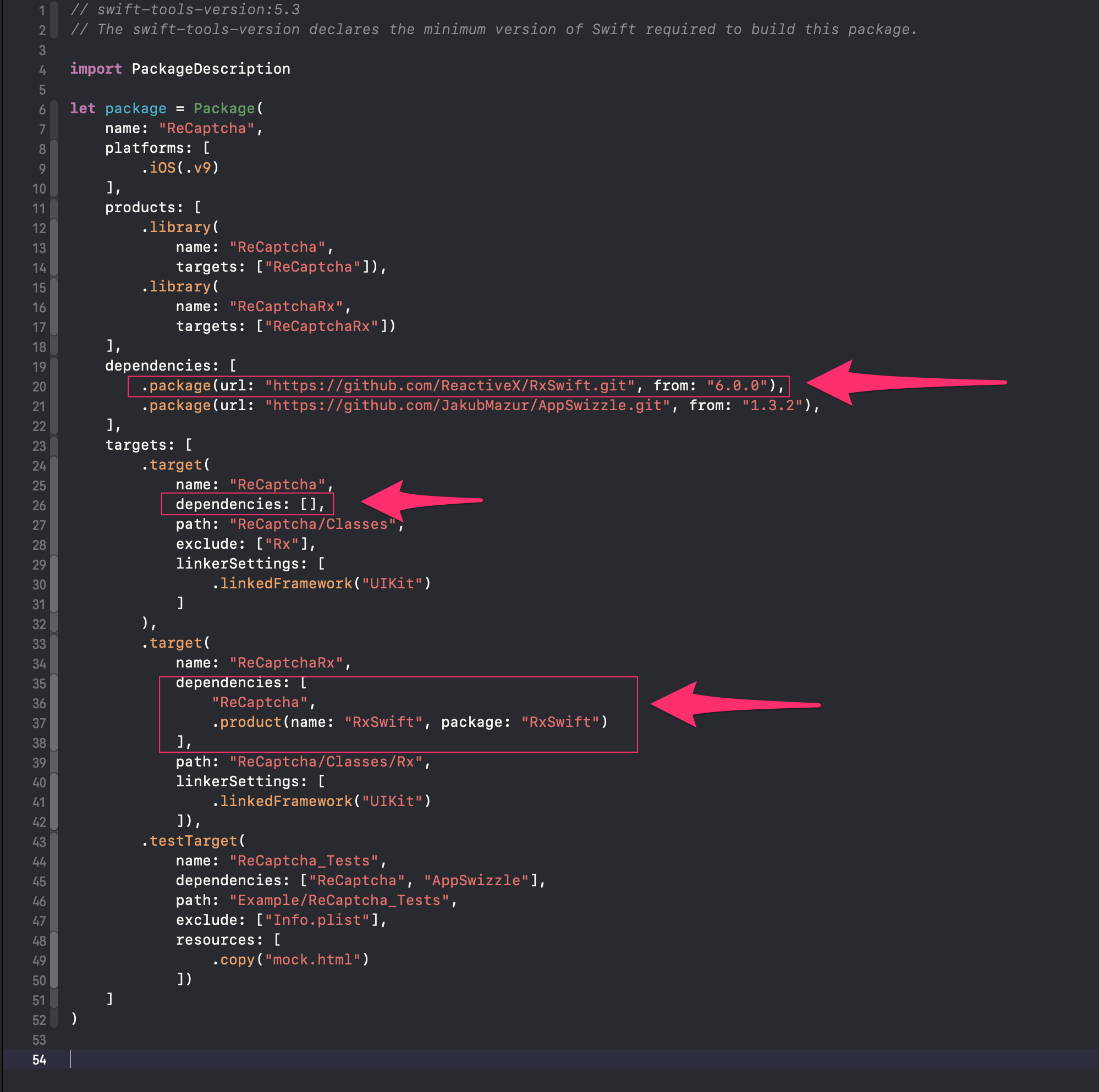Click the Package type identifier on line 6
This screenshot has width=1099, height=1092.
pyautogui.click(x=223, y=109)
